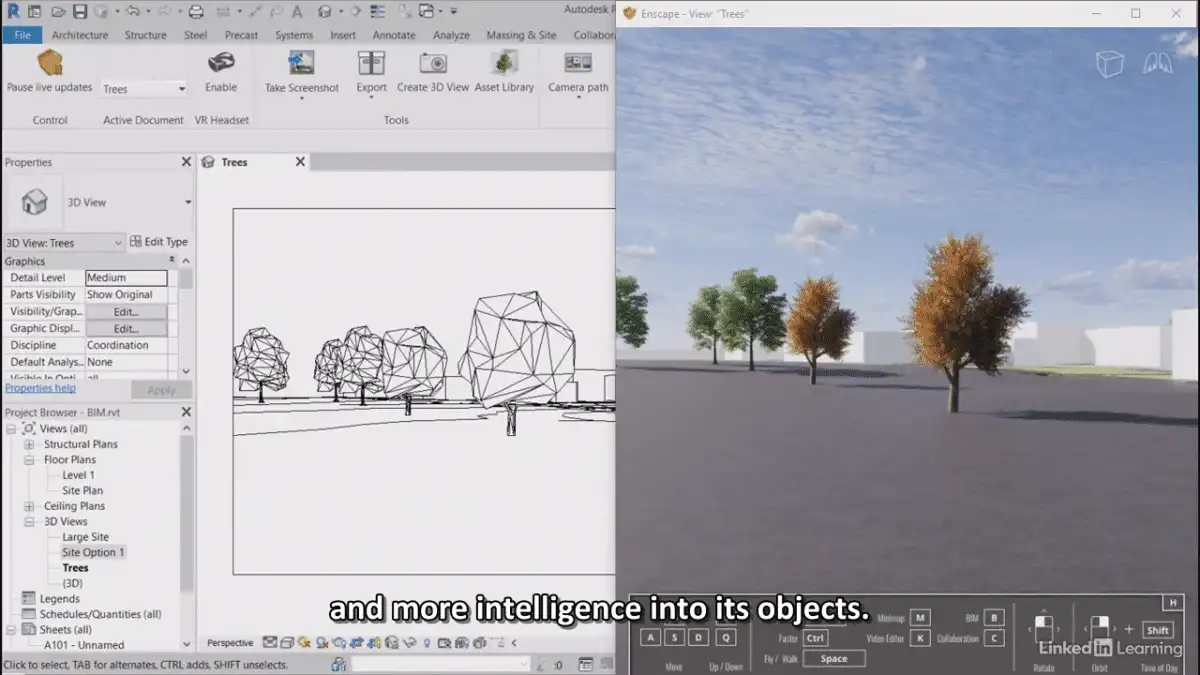Click the Detail Level Medium field
The width and height of the screenshot is (1200, 675).
click(x=126, y=278)
